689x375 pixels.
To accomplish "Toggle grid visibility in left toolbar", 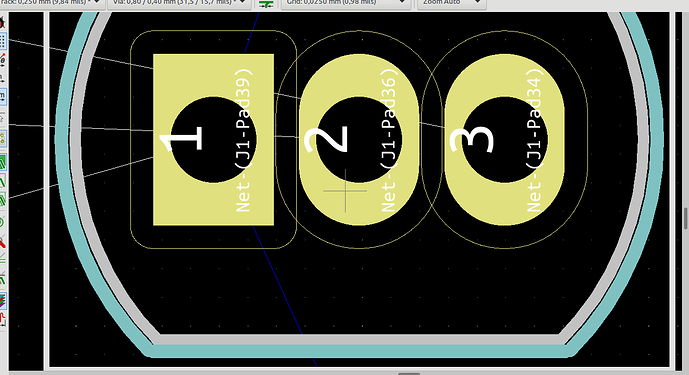I will 2,41.
